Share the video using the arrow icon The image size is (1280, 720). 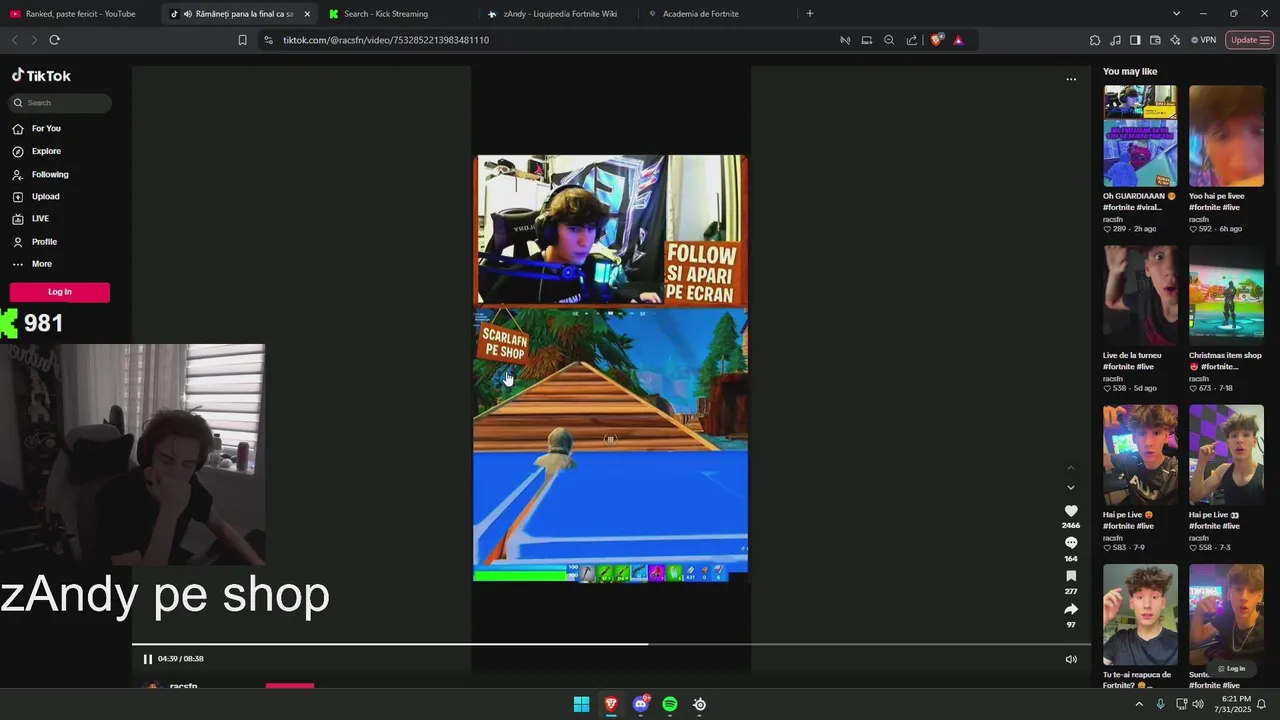(x=1071, y=609)
